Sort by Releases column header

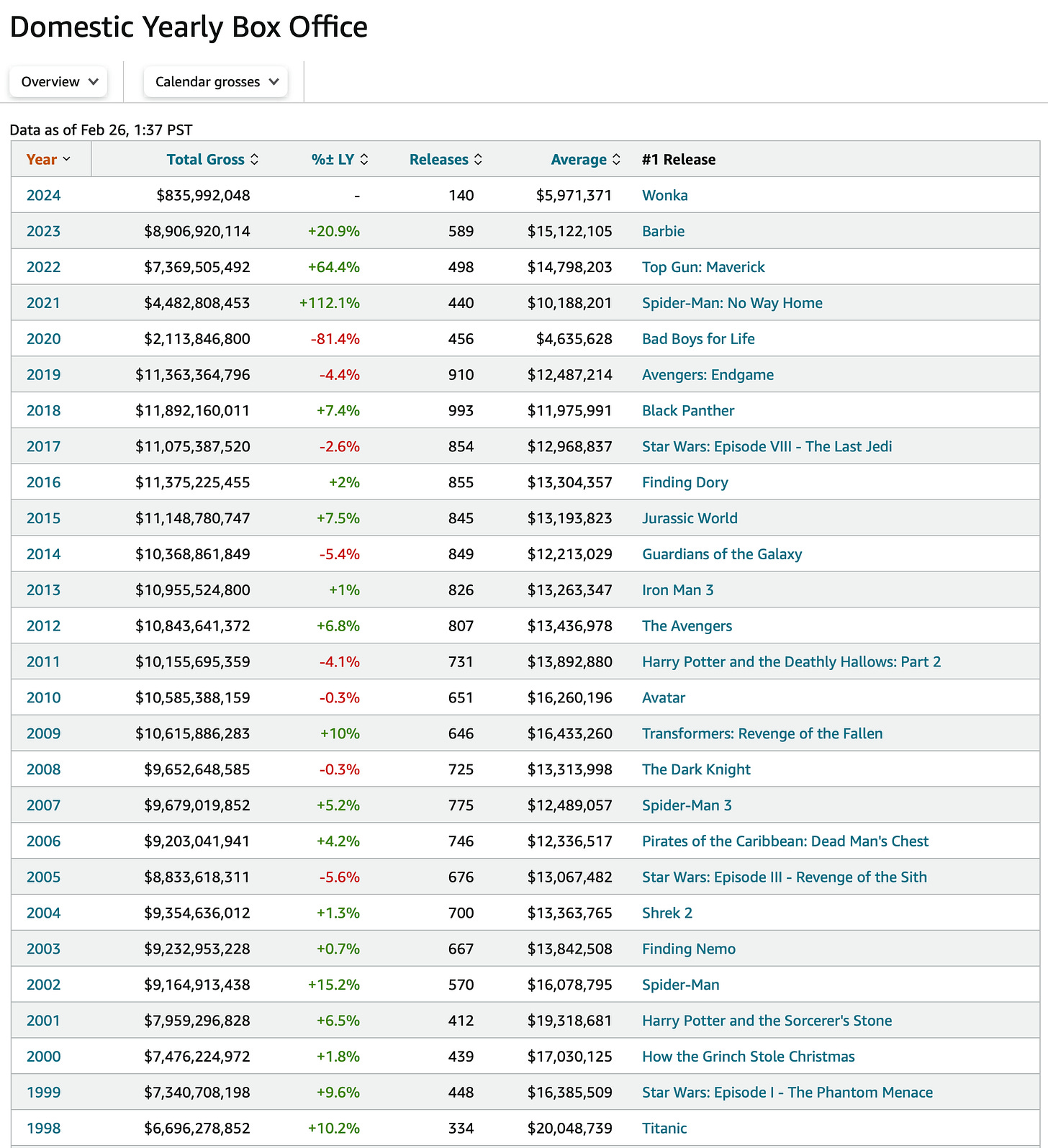click(x=446, y=160)
